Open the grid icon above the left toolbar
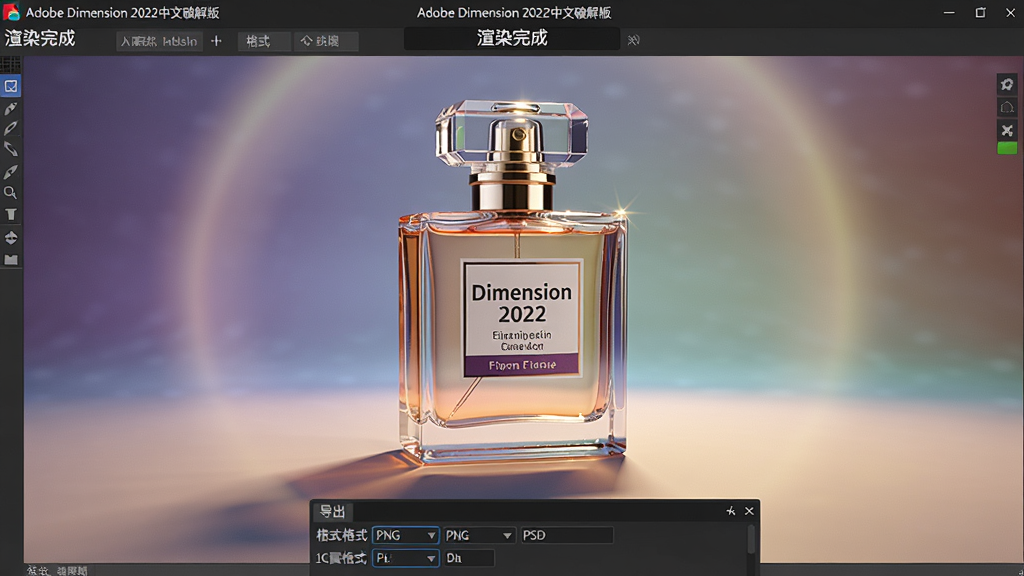 (x=11, y=65)
